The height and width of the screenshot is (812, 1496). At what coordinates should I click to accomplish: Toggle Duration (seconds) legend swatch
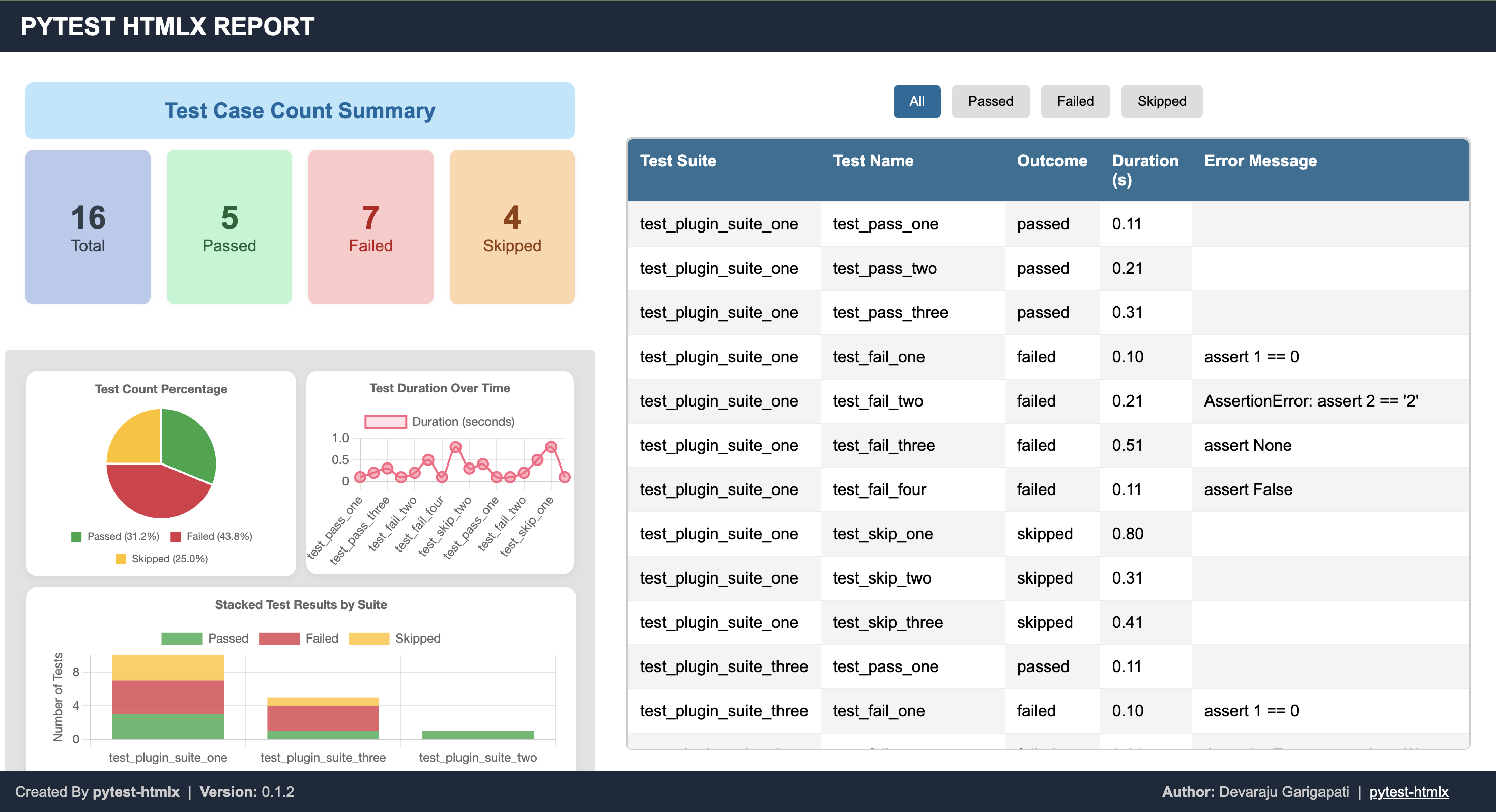pyautogui.click(x=386, y=422)
